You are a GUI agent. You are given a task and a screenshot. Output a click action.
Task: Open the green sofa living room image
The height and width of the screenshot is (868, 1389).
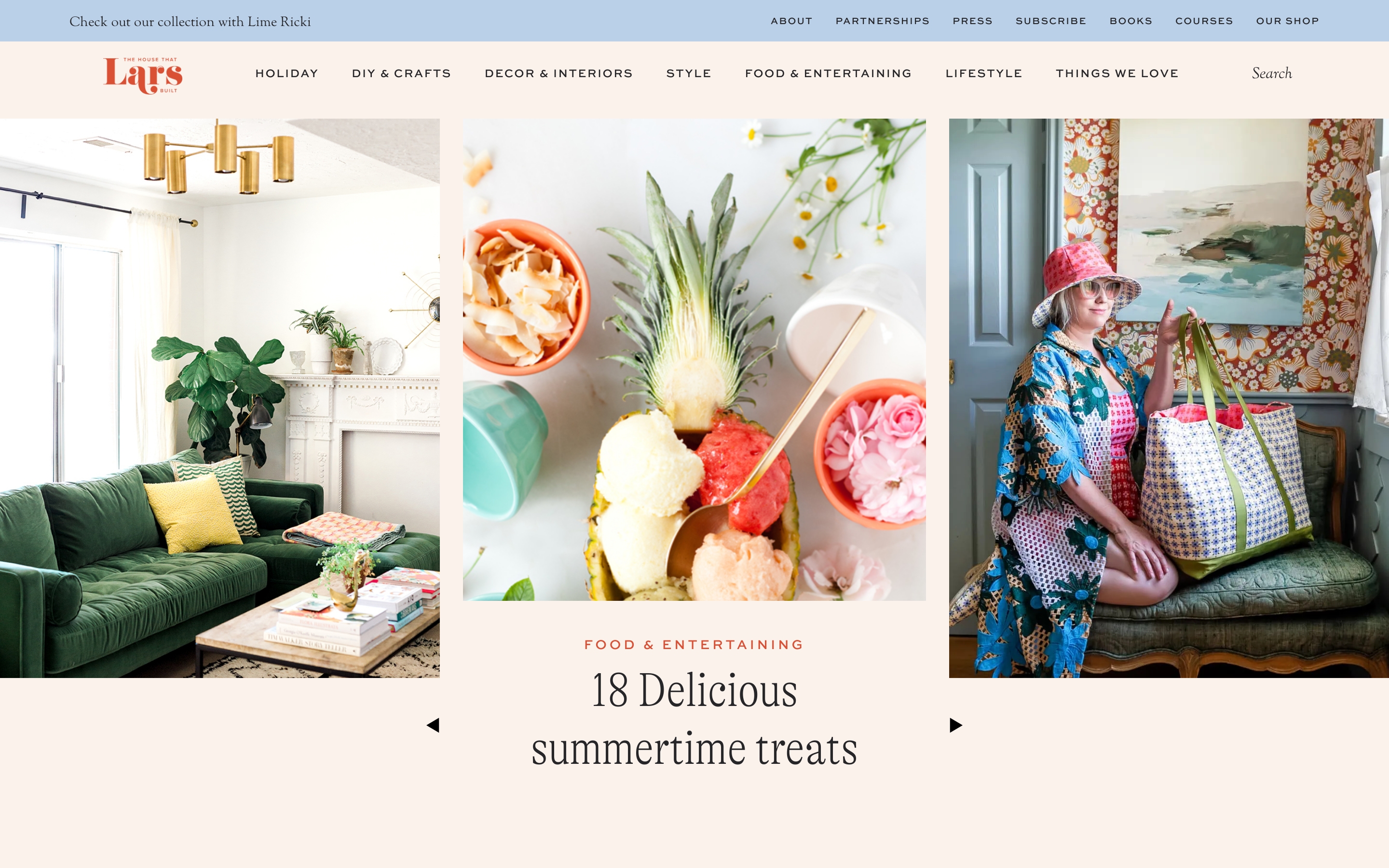pos(220,398)
